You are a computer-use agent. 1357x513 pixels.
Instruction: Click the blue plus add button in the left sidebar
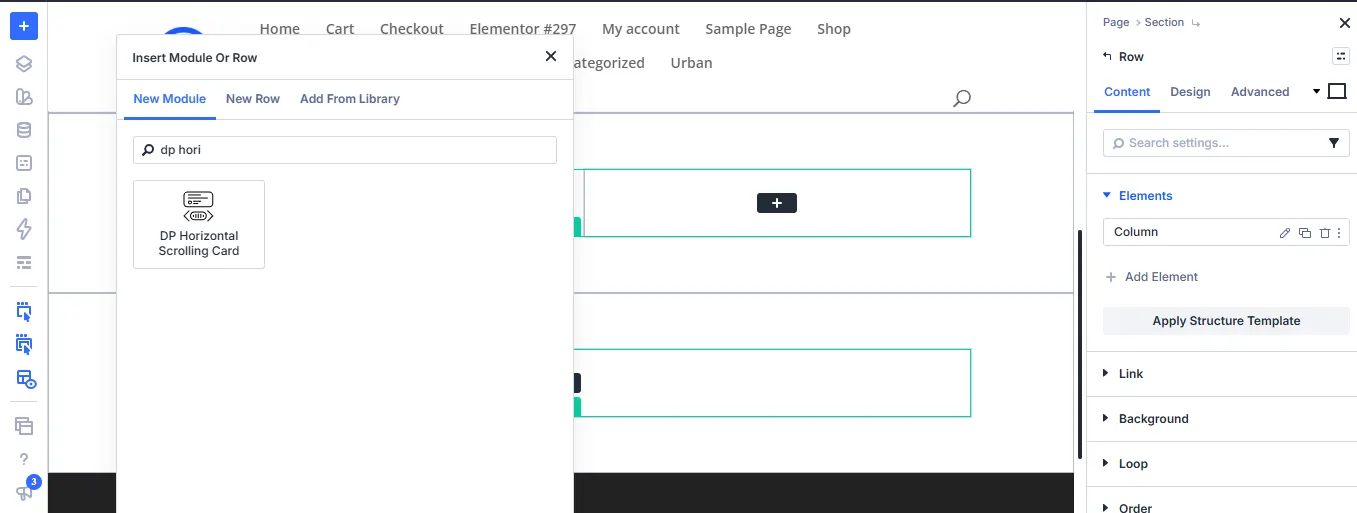point(24,26)
